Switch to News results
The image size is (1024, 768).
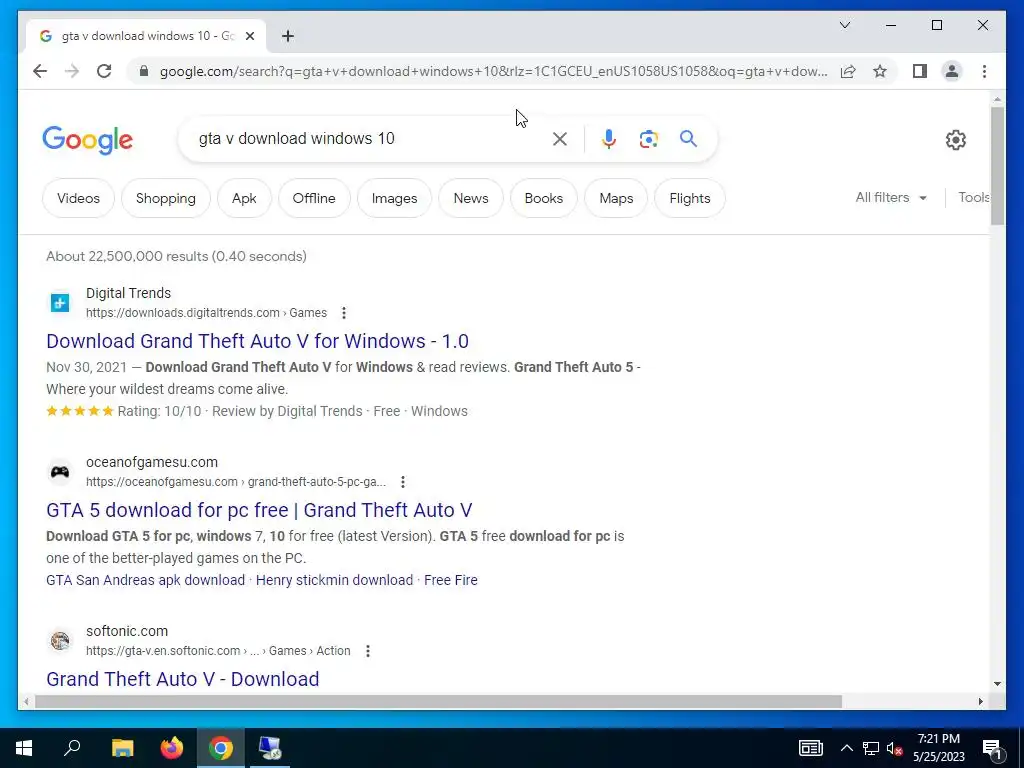pyautogui.click(x=471, y=198)
